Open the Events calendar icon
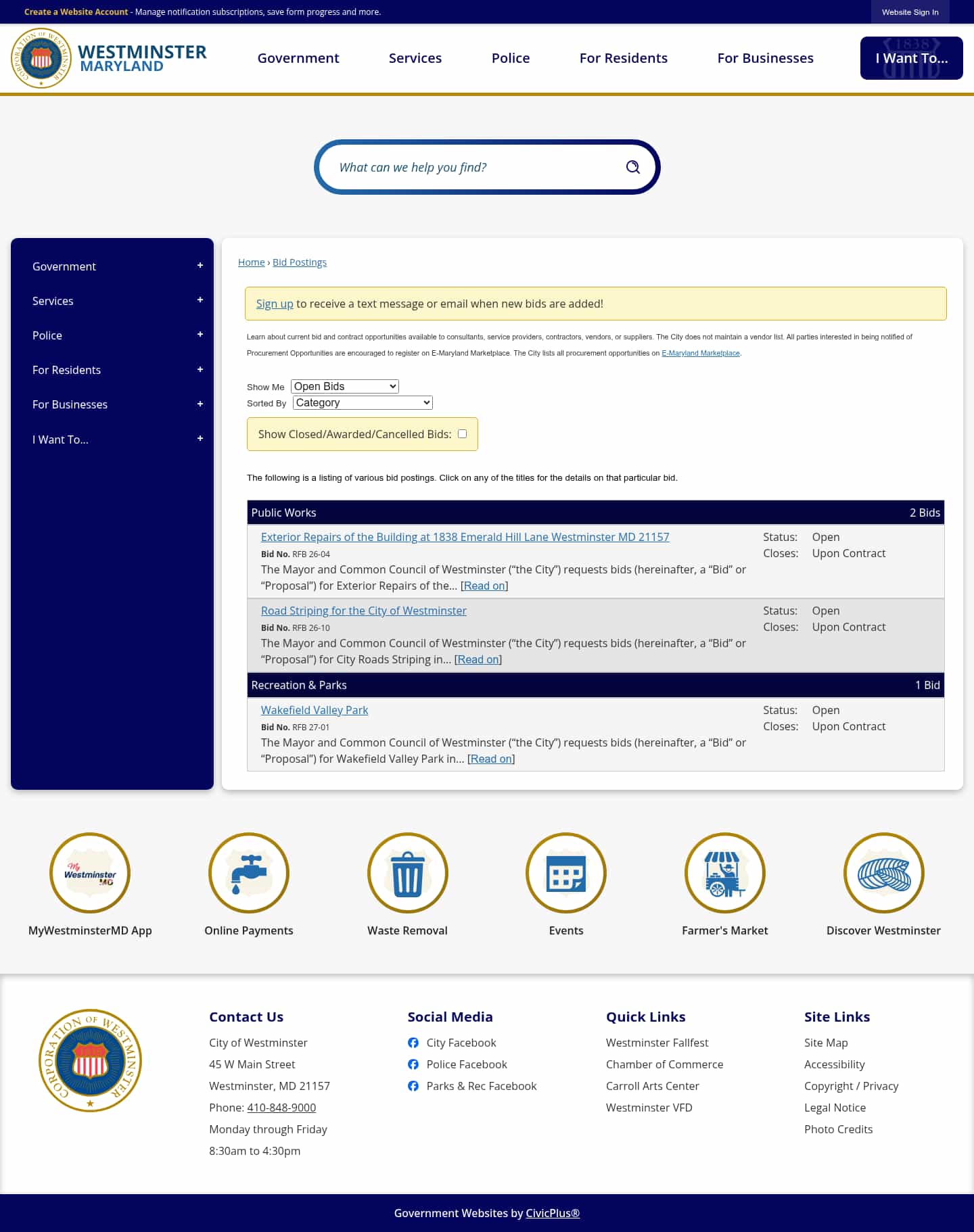 [566, 873]
